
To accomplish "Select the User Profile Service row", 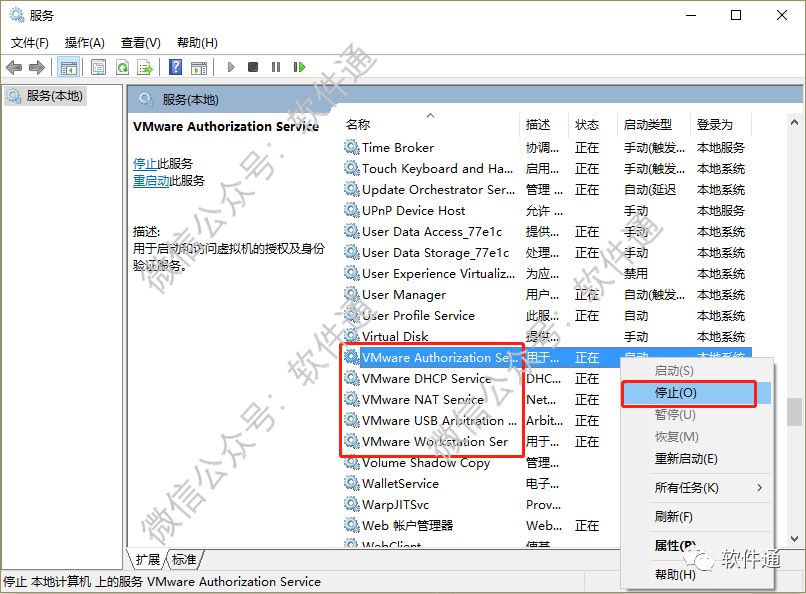I will click(546, 315).
